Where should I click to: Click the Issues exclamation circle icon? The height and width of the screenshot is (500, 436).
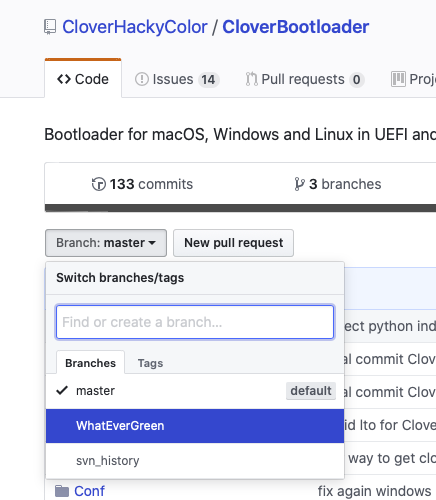pyautogui.click(x=142, y=79)
